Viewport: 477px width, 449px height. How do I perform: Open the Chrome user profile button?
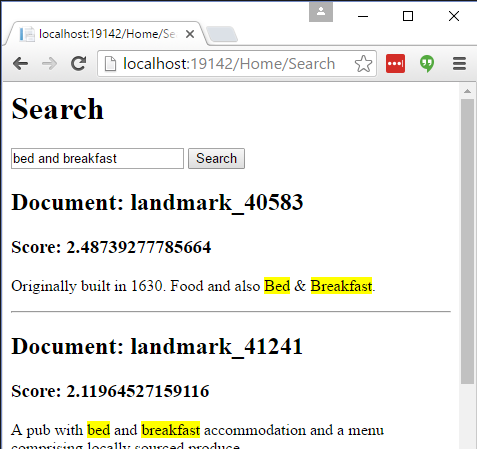pyautogui.click(x=321, y=12)
